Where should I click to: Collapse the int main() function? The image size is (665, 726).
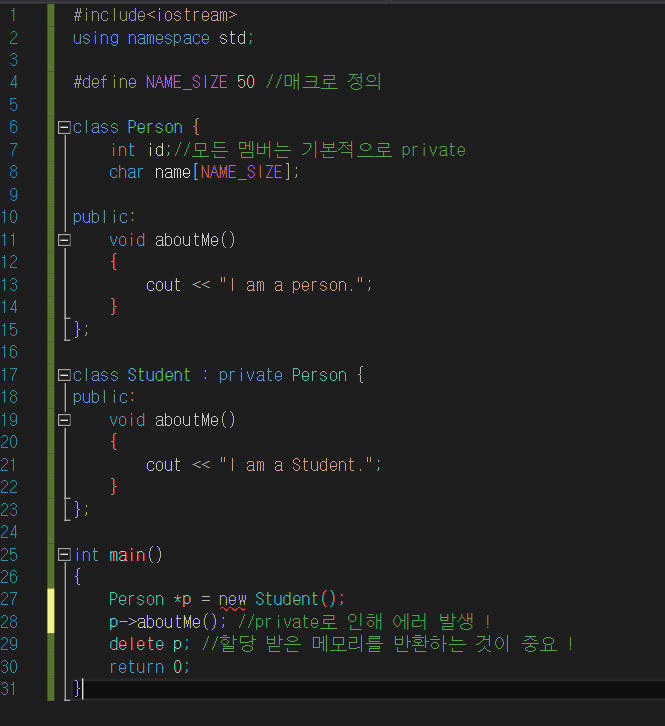tap(64, 555)
